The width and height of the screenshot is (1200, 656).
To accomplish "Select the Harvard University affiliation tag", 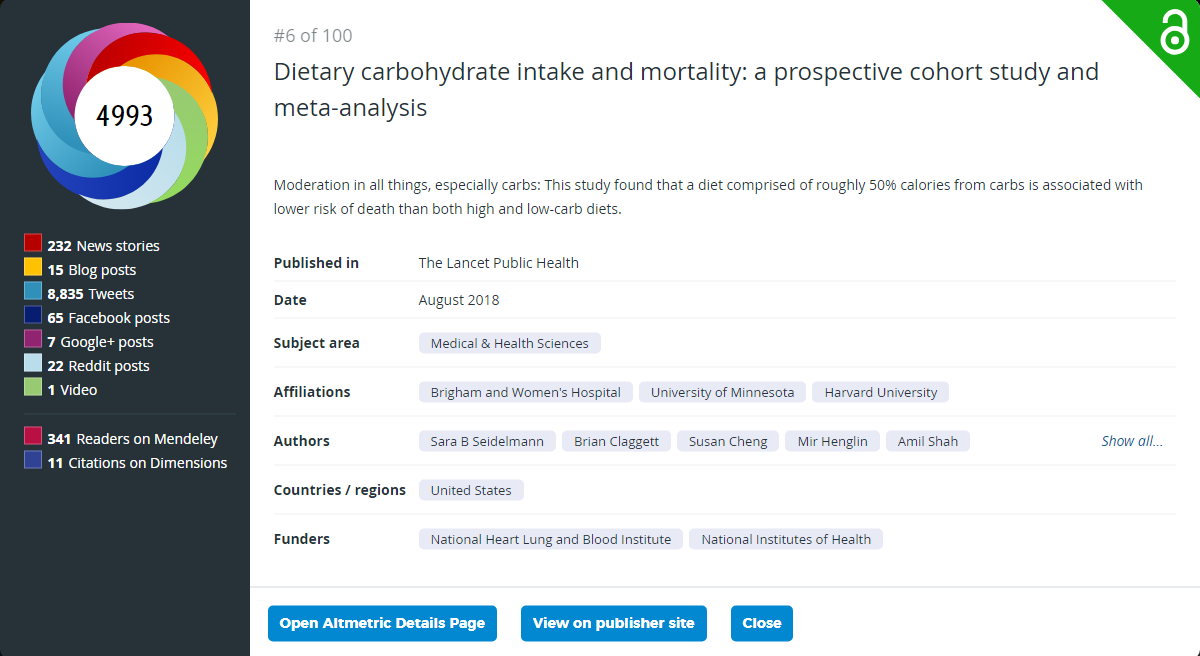I will tap(881, 392).
